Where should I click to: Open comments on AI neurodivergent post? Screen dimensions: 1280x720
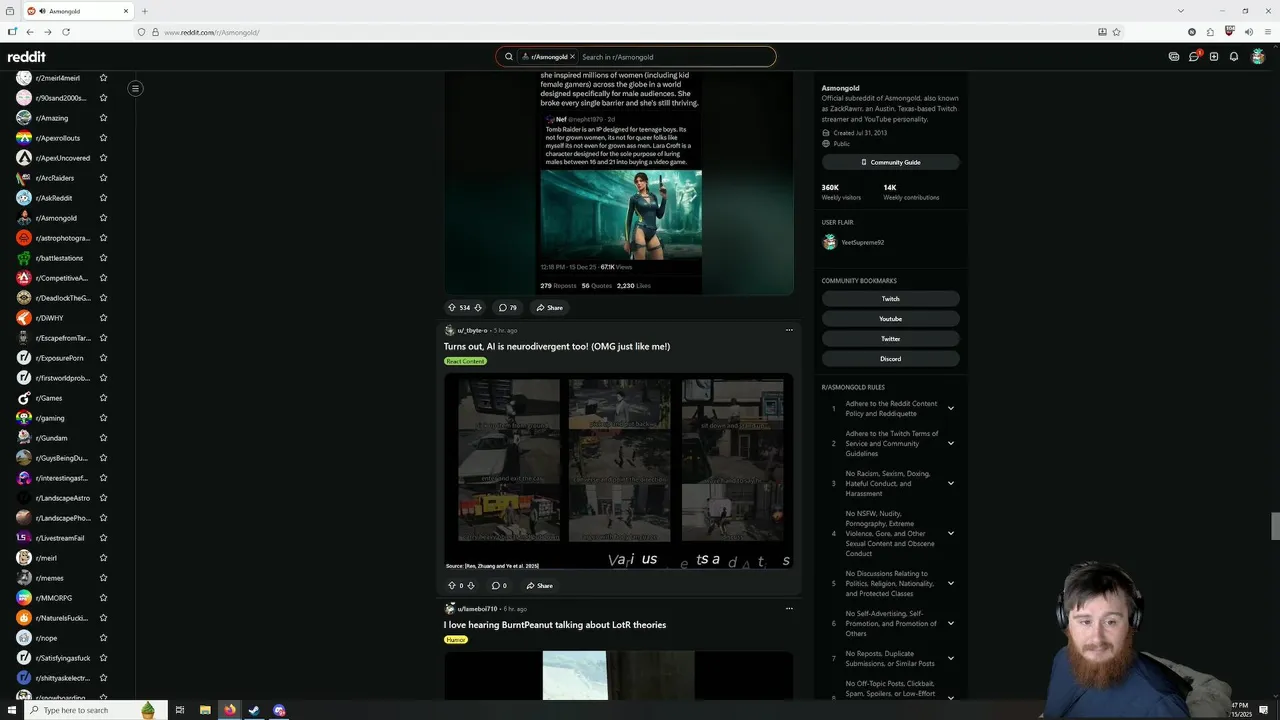pos(499,586)
